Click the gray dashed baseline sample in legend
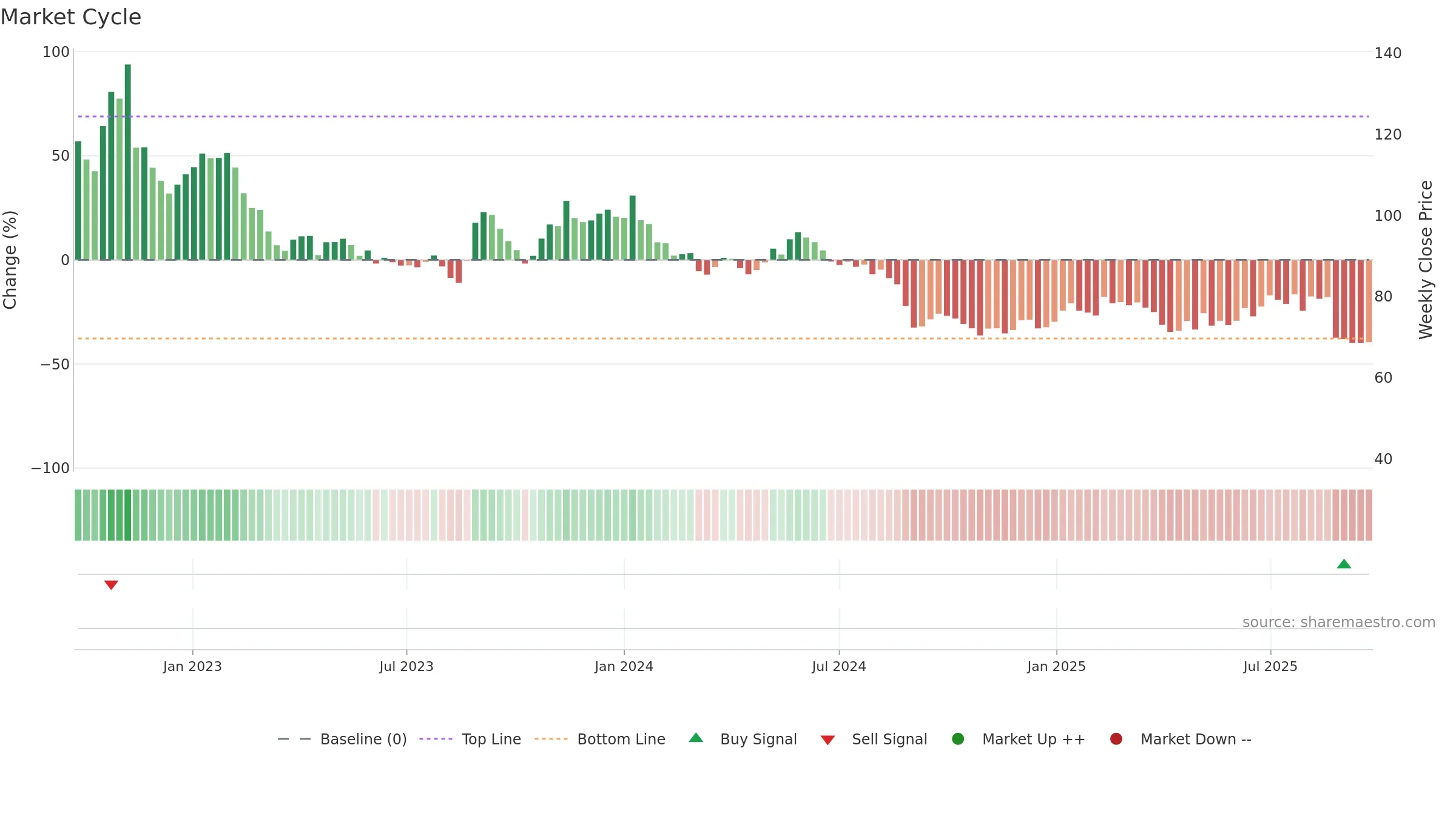Screen dimensions: 1456x819 294,739
